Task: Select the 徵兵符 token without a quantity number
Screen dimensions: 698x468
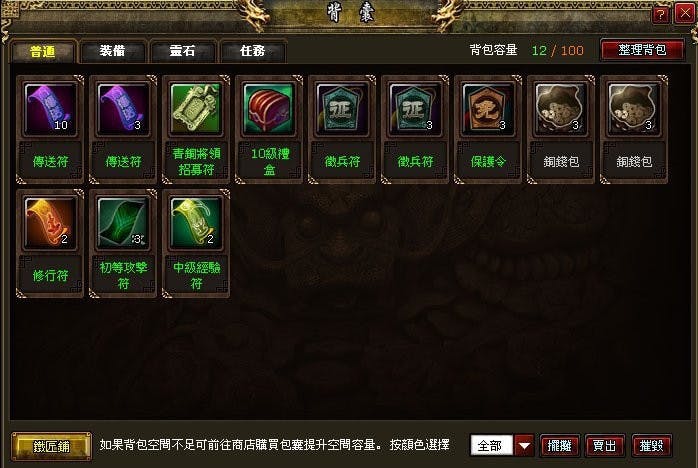Action: pyautogui.click(x=342, y=109)
